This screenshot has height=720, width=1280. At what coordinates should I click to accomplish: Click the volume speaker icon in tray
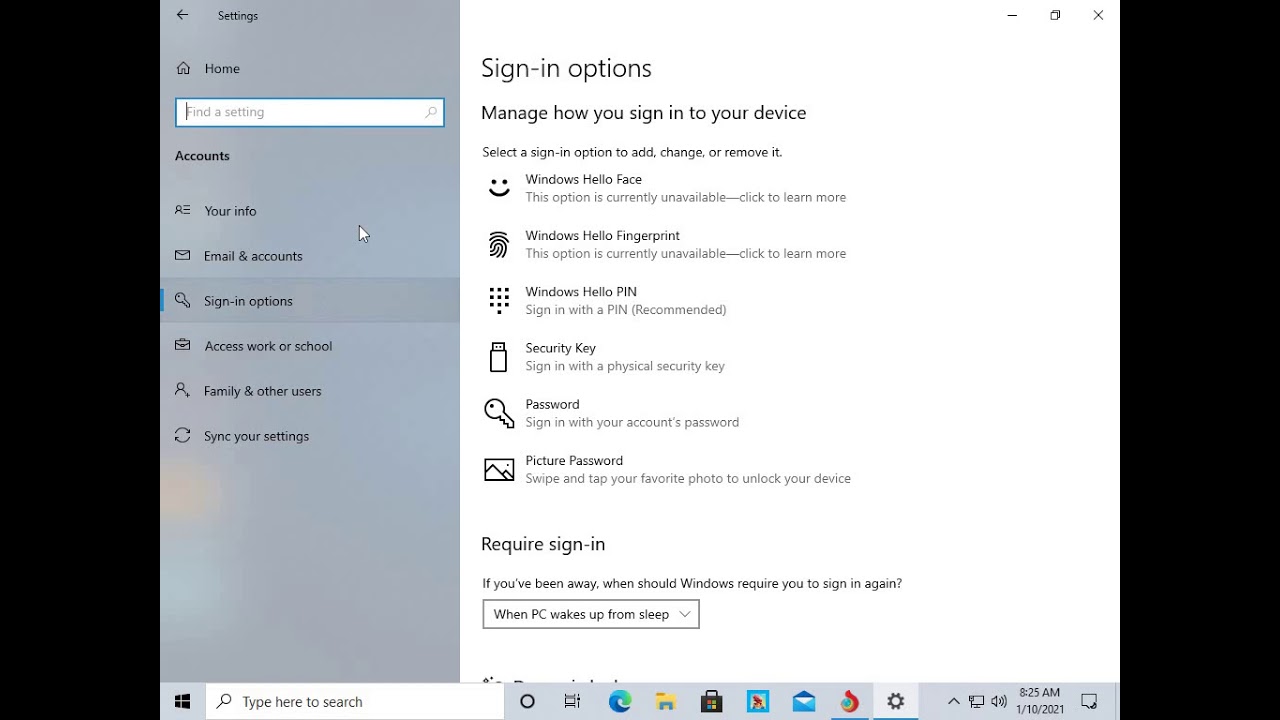point(999,702)
